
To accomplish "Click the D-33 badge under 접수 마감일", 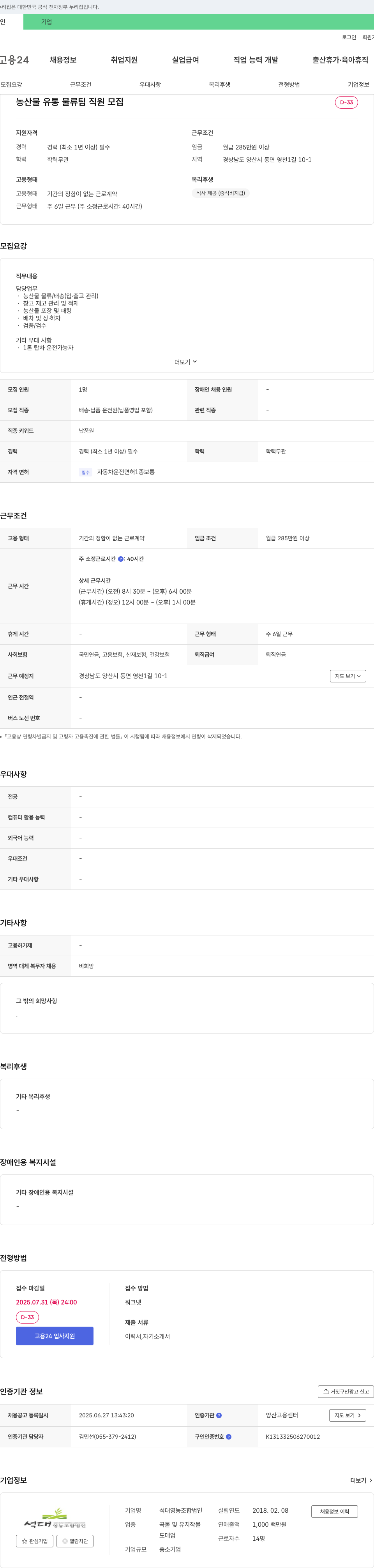I will [x=27, y=1317].
